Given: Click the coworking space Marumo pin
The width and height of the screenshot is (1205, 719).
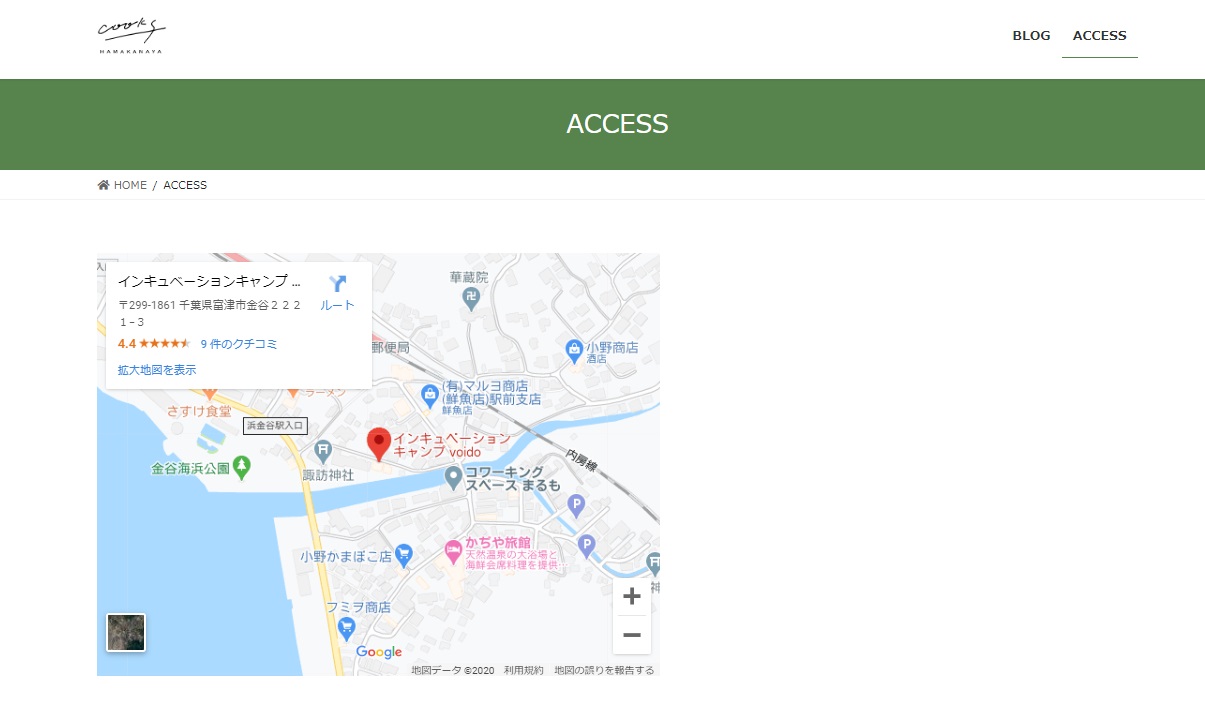Looking at the screenshot, I should [453, 478].
